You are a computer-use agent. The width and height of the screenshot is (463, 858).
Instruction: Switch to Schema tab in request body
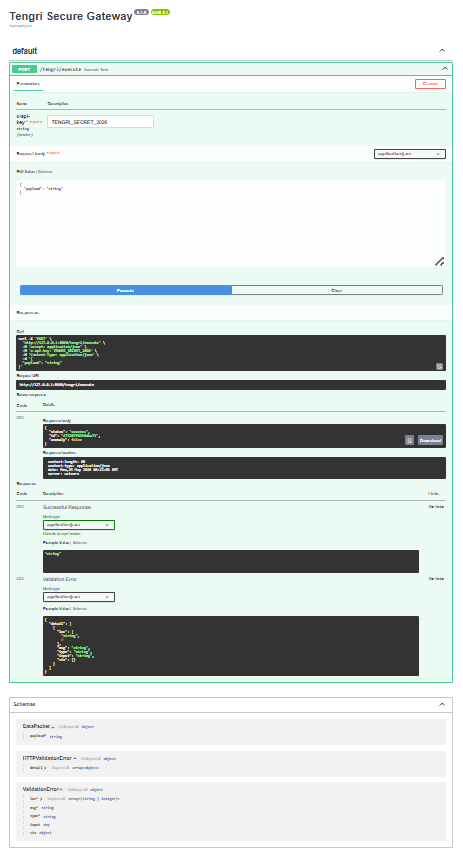[x=45, y=171]
